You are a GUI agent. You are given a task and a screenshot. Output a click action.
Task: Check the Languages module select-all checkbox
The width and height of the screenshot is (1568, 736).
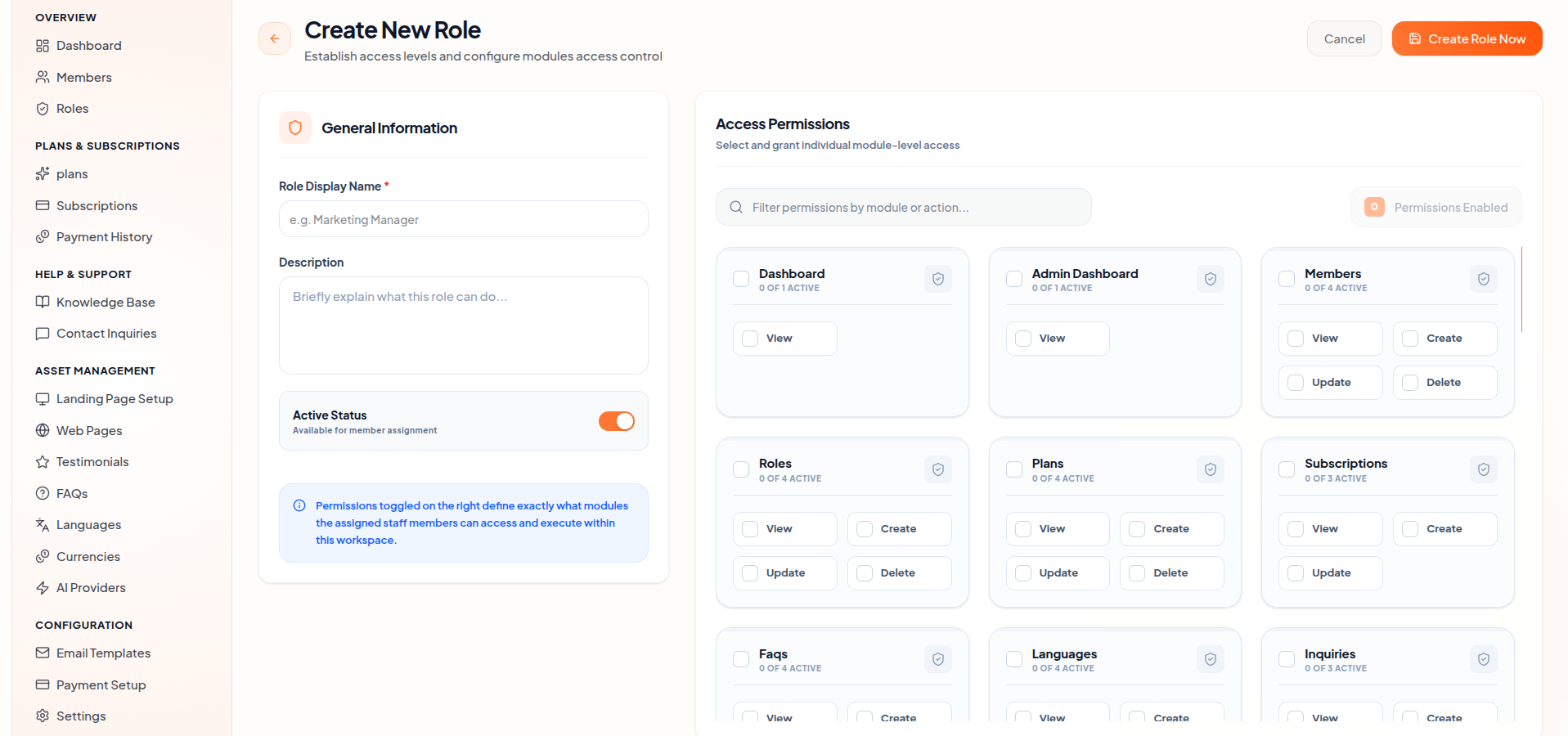tap(1014, 659)
